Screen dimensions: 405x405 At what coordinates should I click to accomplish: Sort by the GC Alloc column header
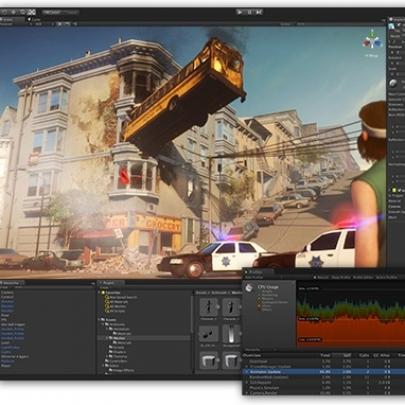tap(381, 356)
